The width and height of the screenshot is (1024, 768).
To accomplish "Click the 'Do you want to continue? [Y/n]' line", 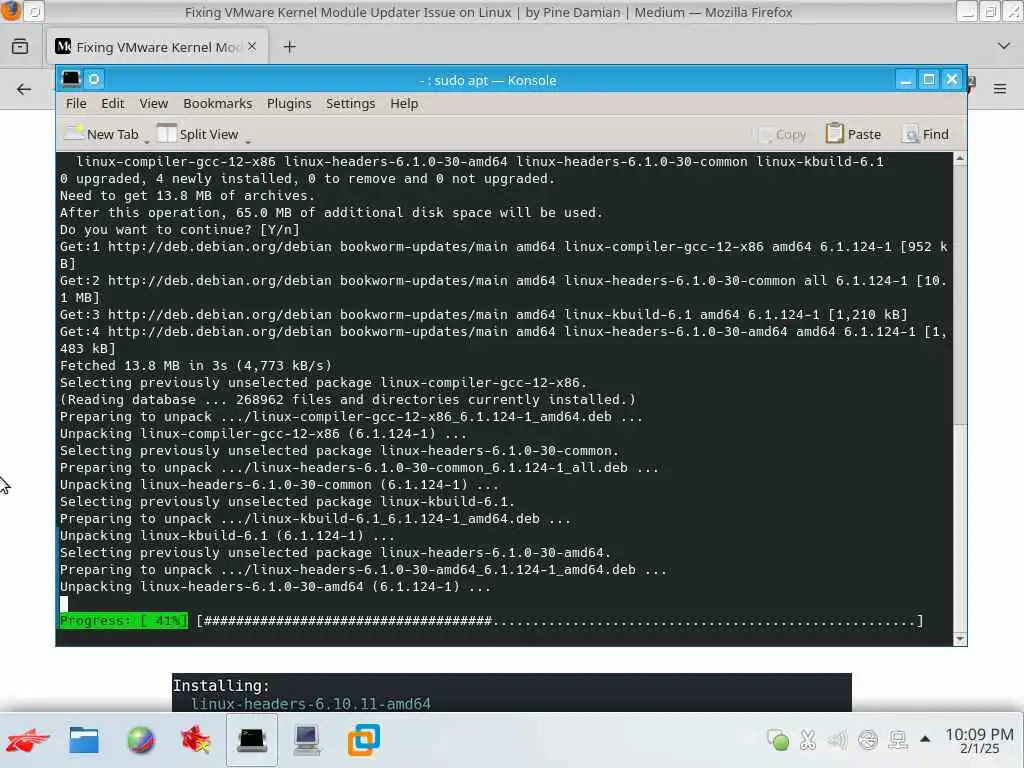I will point(180,229).
